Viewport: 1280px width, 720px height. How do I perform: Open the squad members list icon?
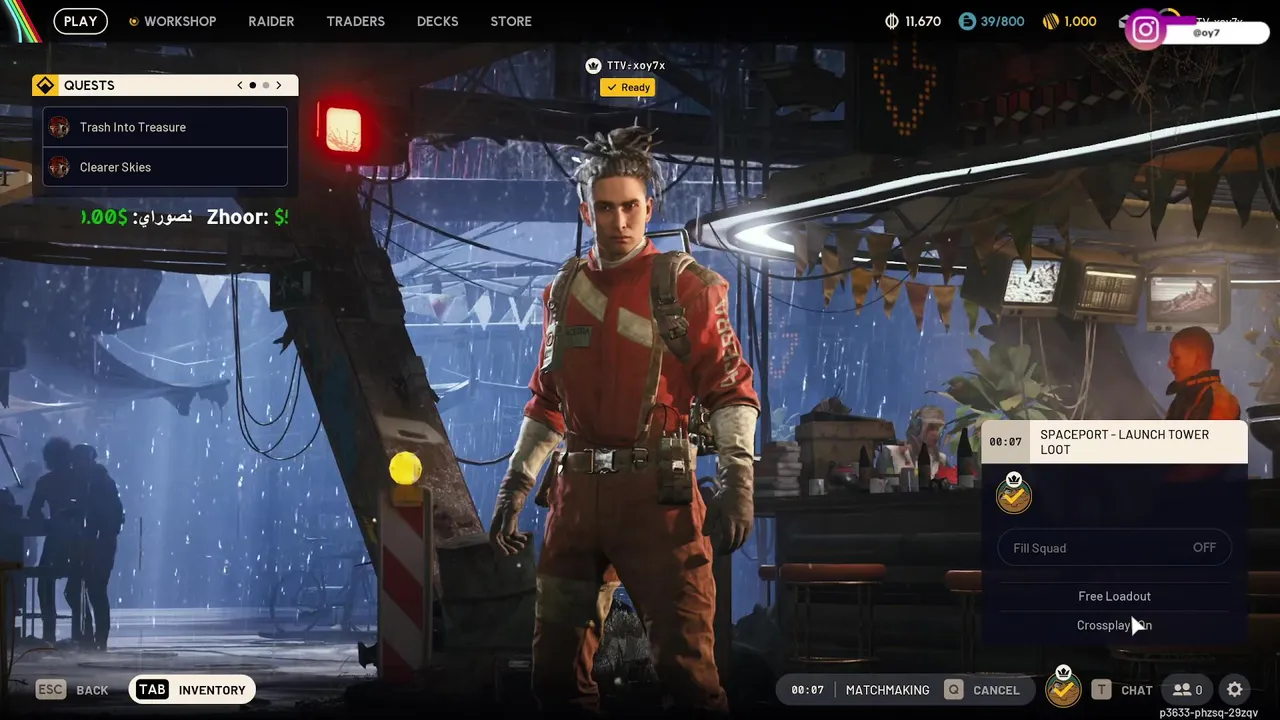click(1188, 690)
